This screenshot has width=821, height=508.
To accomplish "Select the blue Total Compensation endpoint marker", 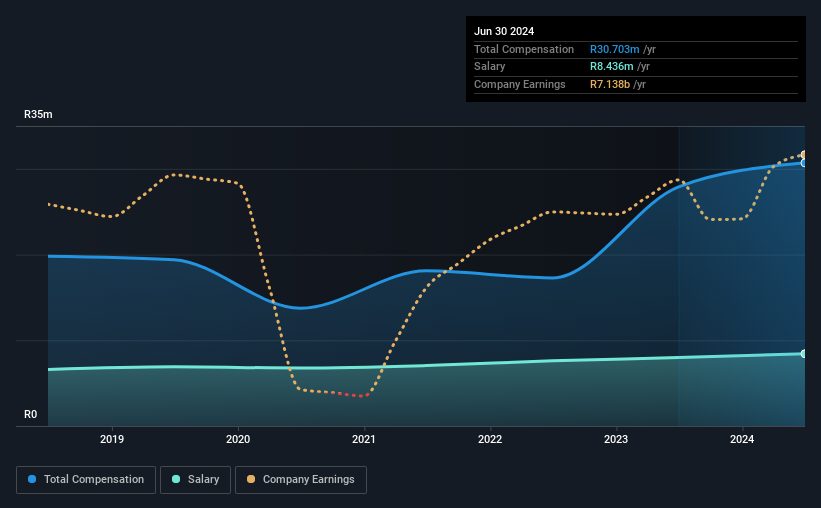I will 804,163.
